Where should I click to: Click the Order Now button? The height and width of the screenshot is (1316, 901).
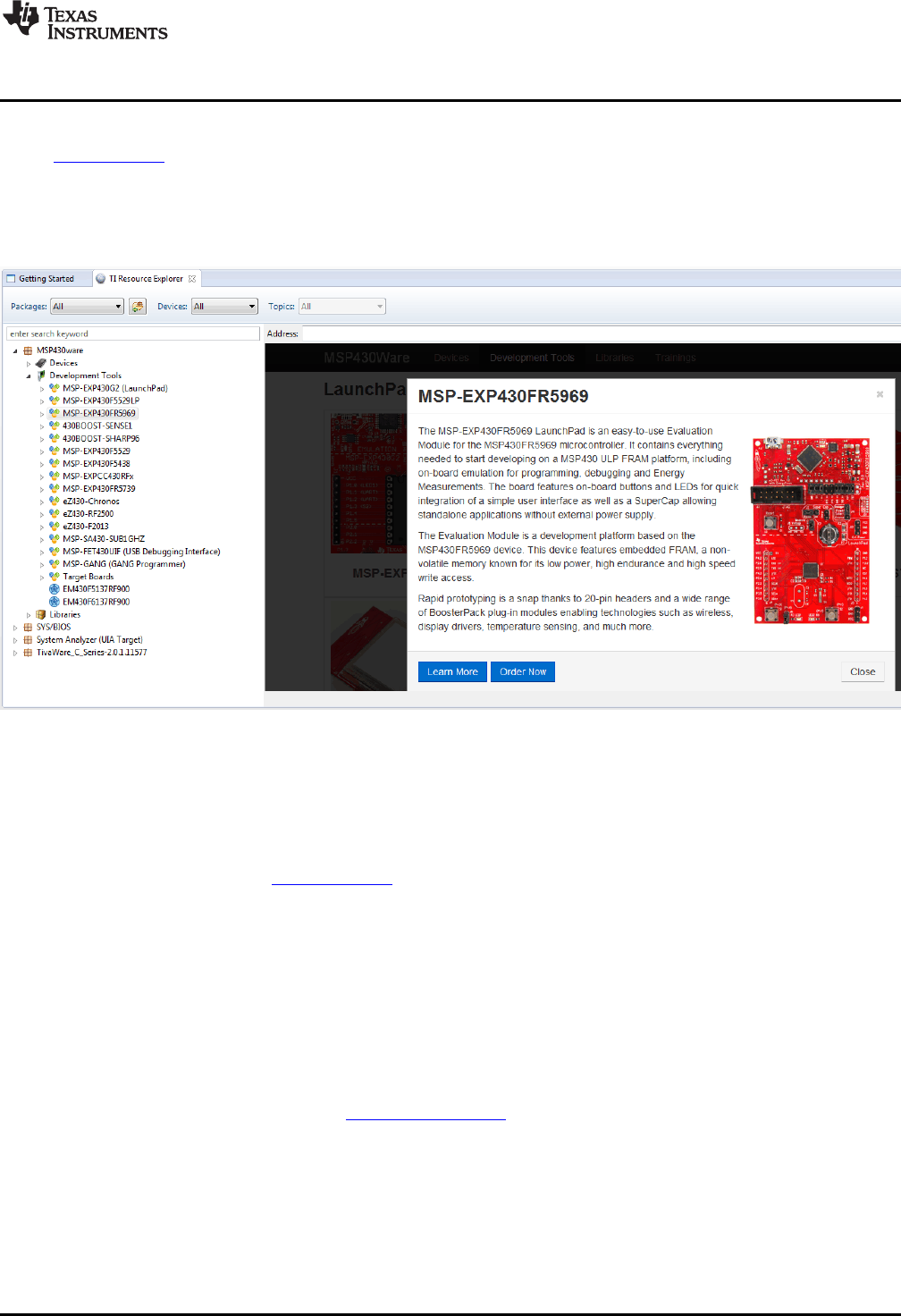tap(523, 671)
